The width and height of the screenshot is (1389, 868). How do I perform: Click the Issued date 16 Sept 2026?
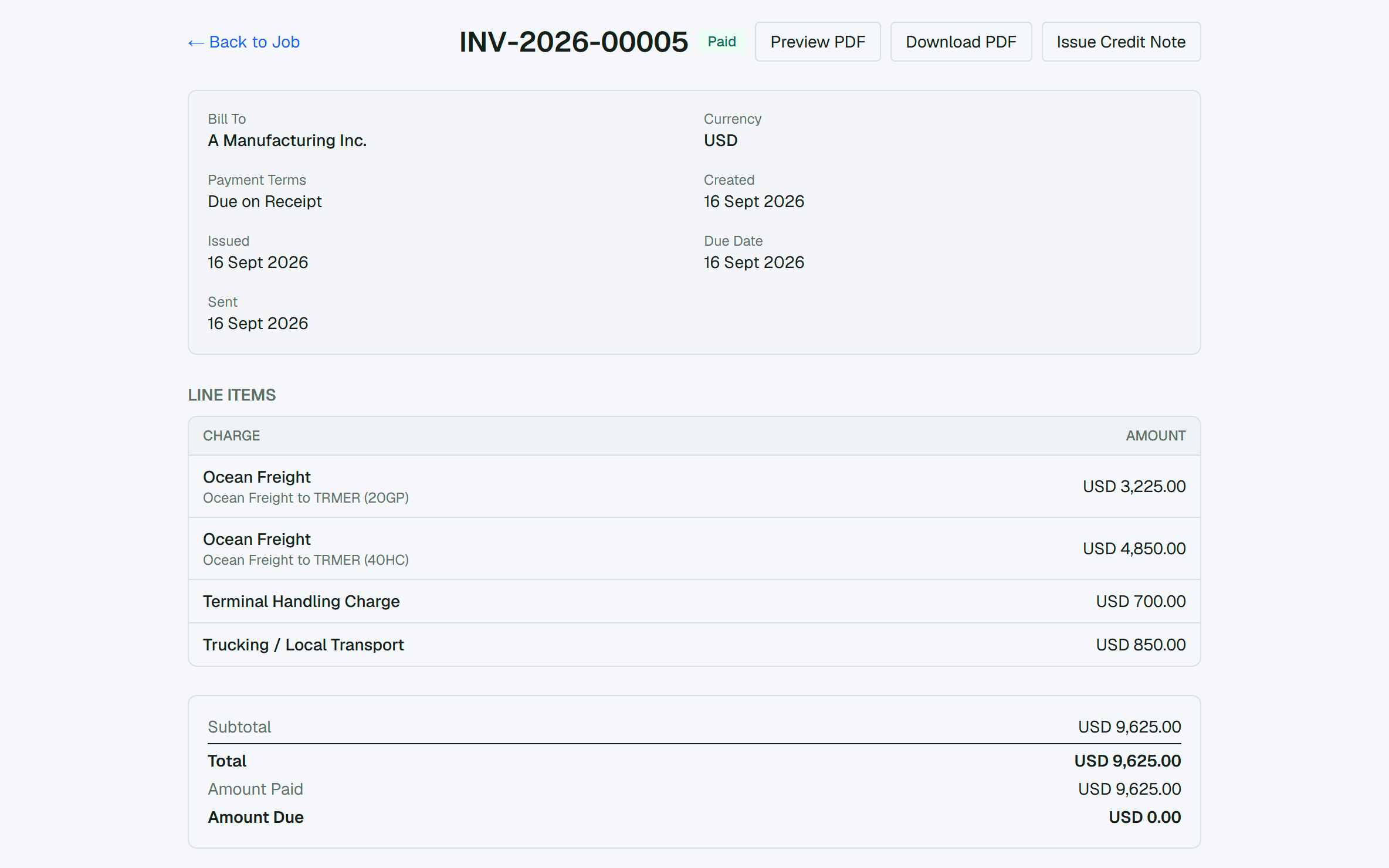coord(258,263)
